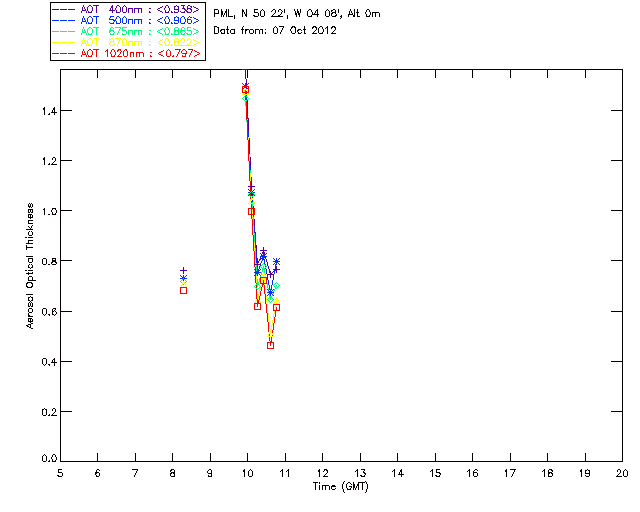Screen dimensions: 640x512
Task: Select the AOT 500nm legend entry
Action: point(127,20)
